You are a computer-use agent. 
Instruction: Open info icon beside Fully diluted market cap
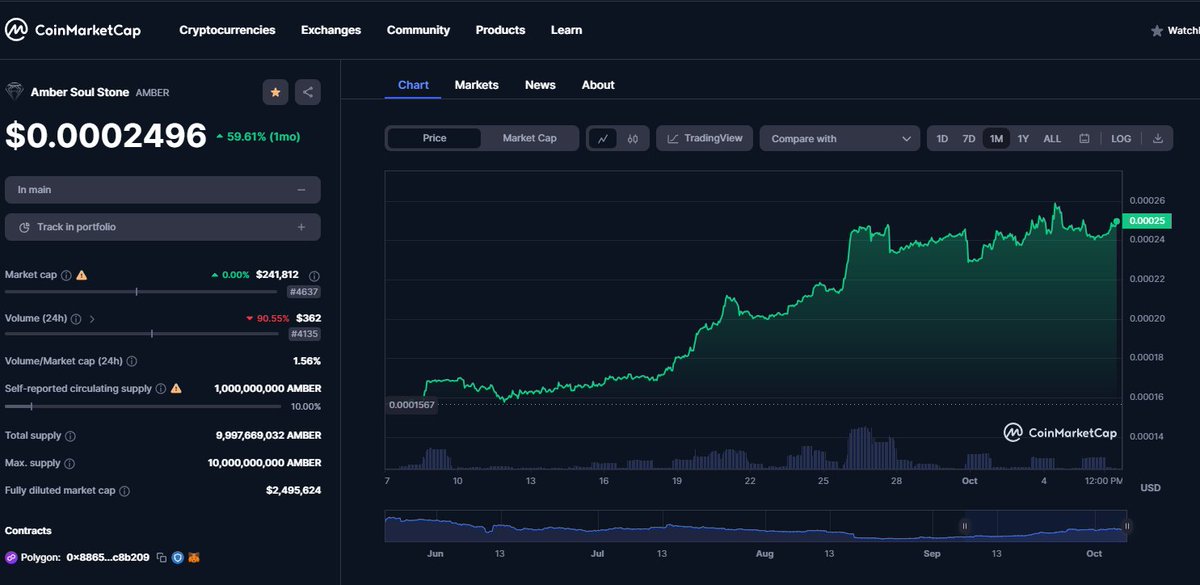pos(124,491)
